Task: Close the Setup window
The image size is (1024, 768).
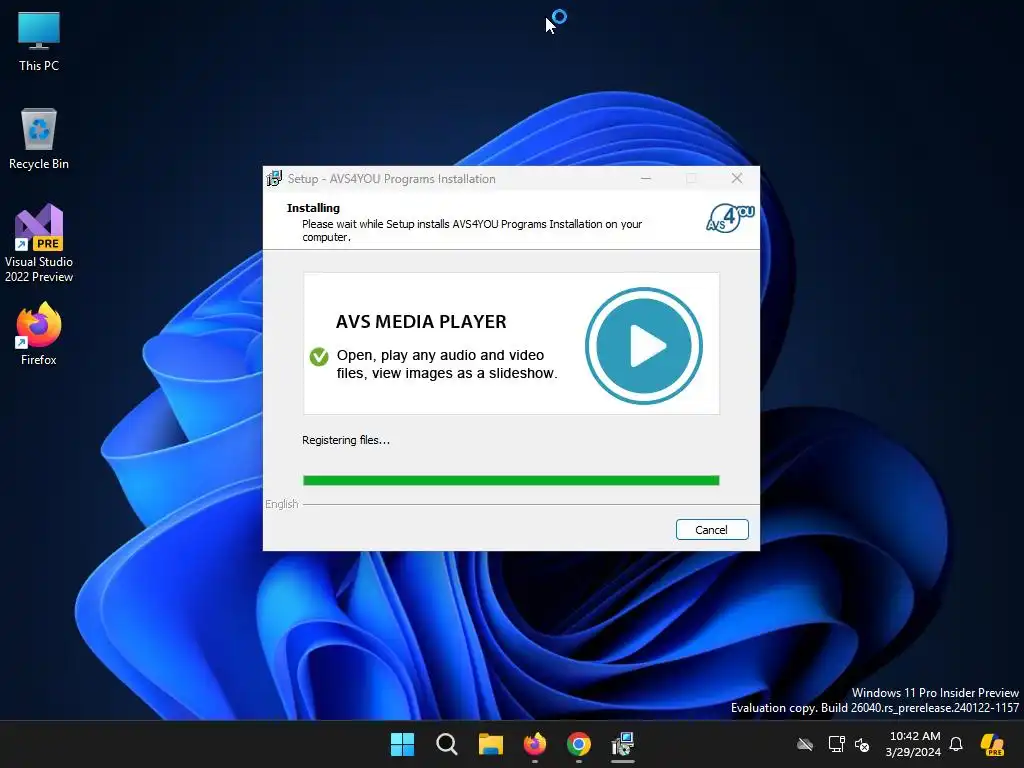Action: [x=737, y=178]
